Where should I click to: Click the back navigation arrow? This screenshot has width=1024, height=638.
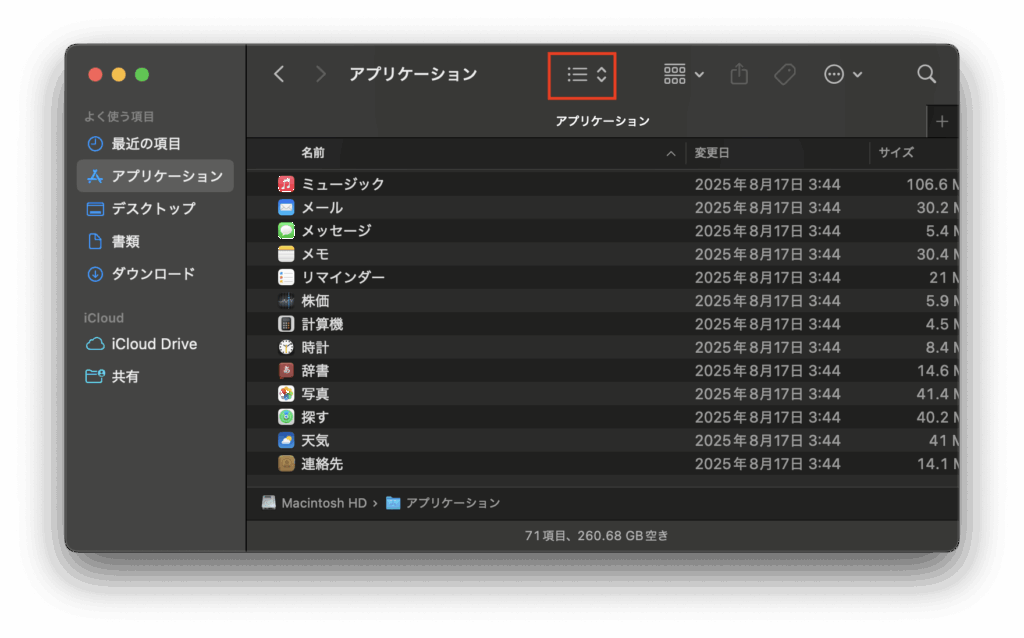pyautogui.click(x=279, y=74)
